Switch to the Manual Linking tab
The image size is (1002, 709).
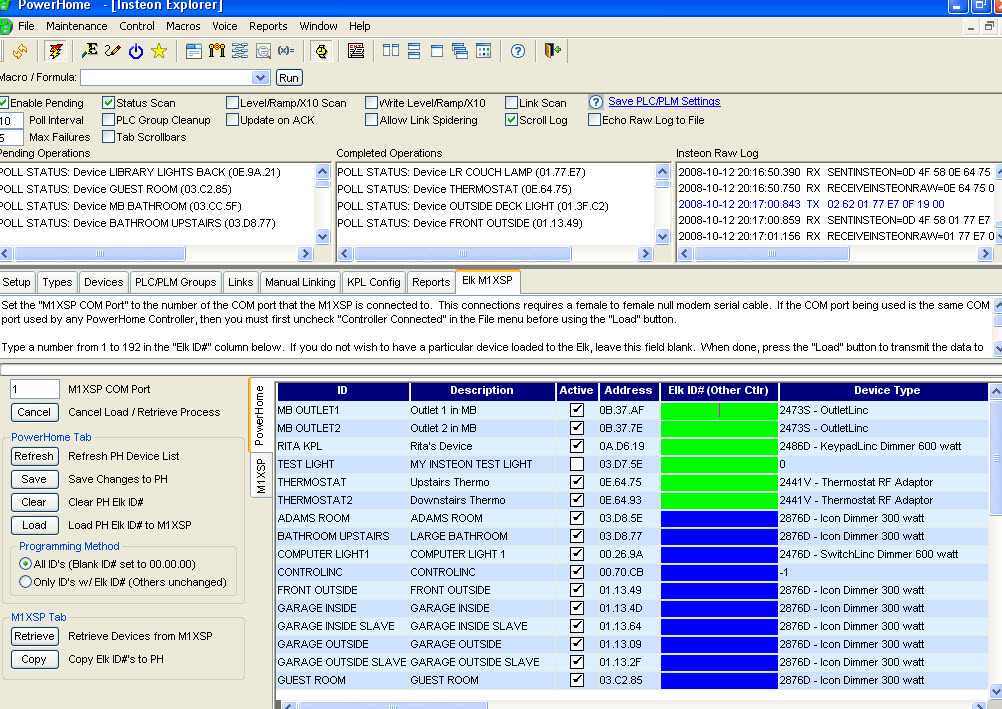tap(300, 282)
